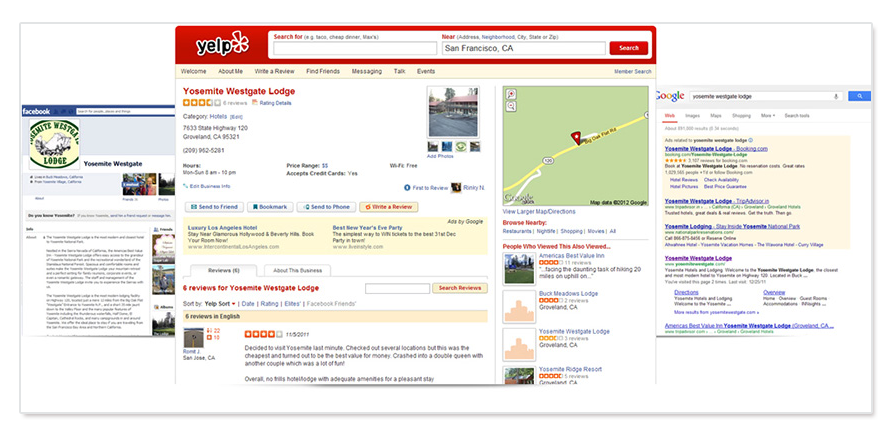Open the first small photo thumbnail under lodge photo
Viewport: 892px width, 435px height.
coord(433,147)
